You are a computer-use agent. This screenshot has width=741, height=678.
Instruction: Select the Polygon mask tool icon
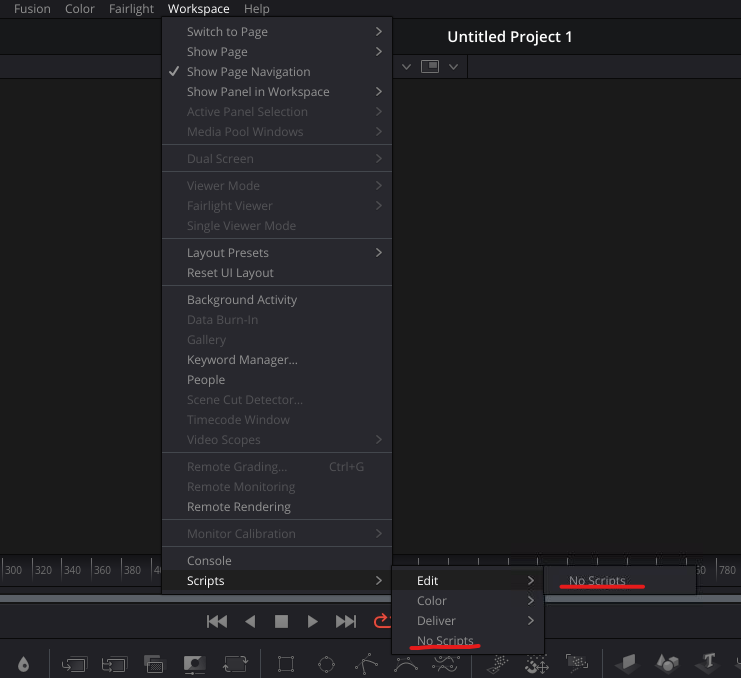366,663
